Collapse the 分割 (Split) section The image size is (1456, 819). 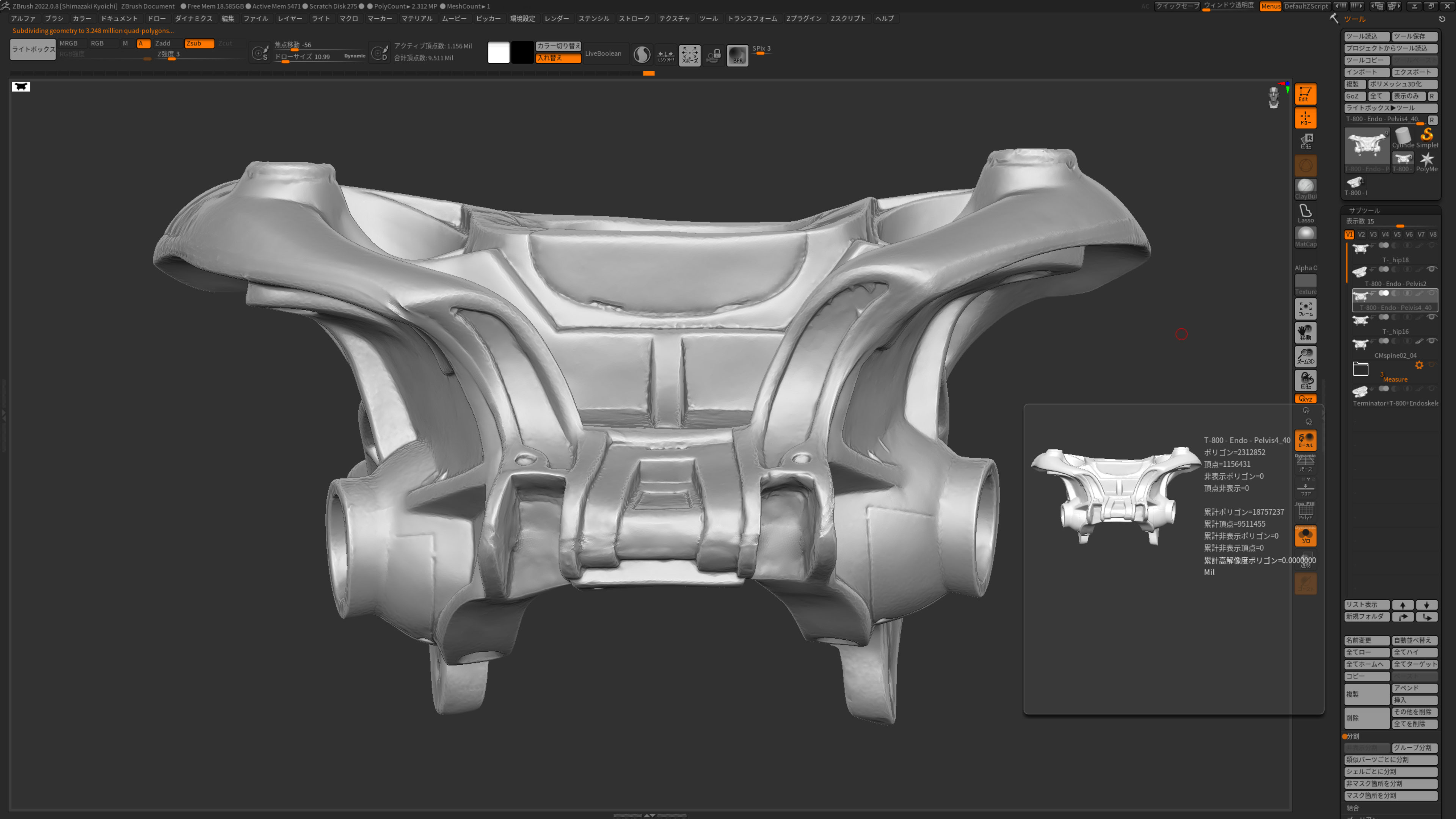(1352, 736)
